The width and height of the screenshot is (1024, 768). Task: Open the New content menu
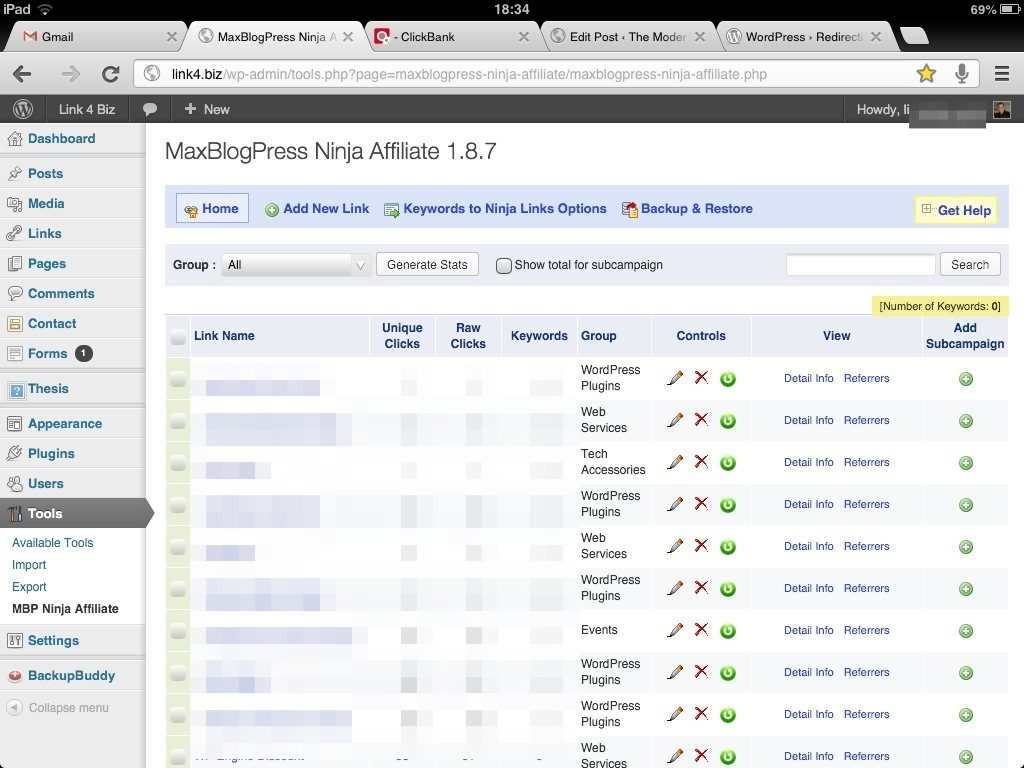pyautogui.click(x=207, y=109)
